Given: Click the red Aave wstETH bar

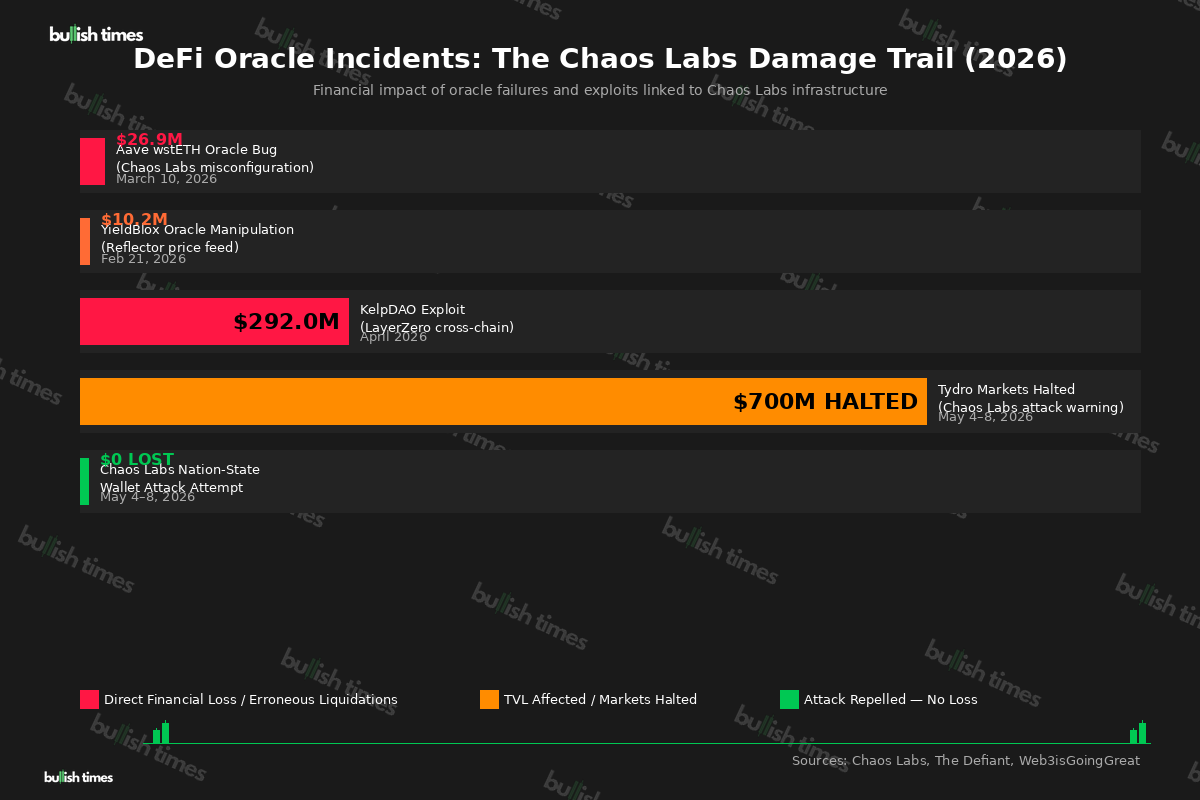Looking at the screenshot, I should [92, 161].
